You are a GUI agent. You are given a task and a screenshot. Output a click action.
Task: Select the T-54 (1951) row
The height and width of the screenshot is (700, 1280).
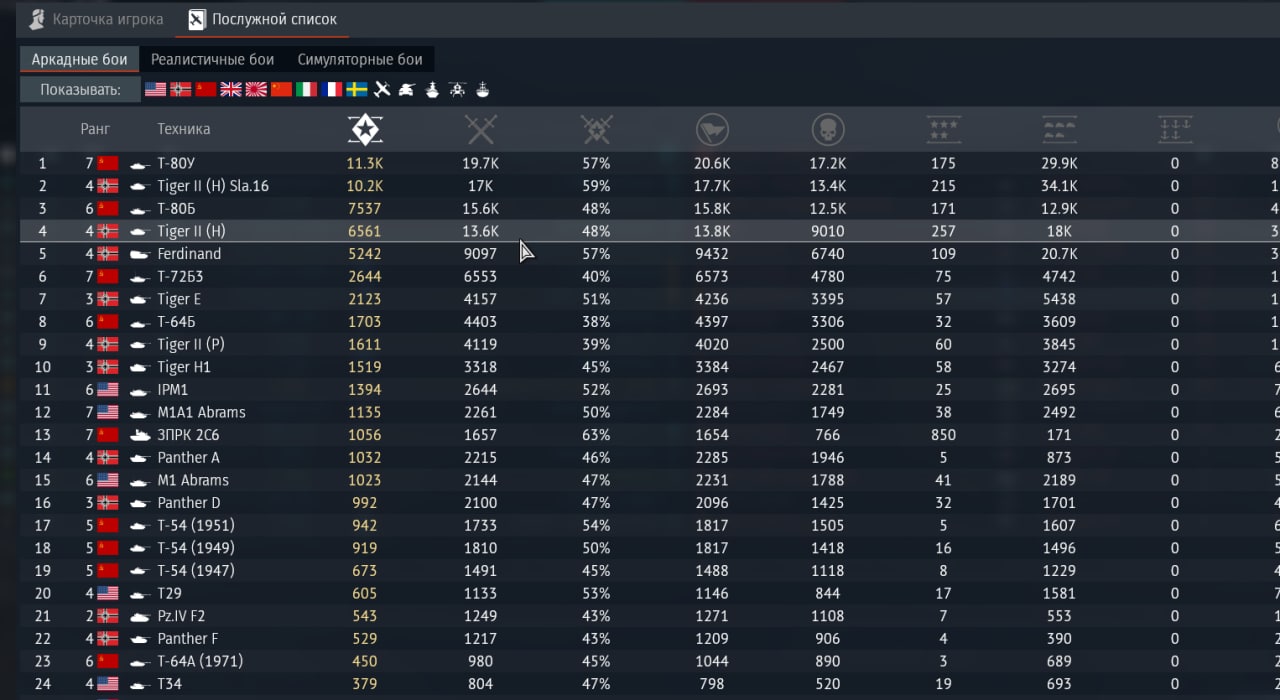click(x=650, y=525)
